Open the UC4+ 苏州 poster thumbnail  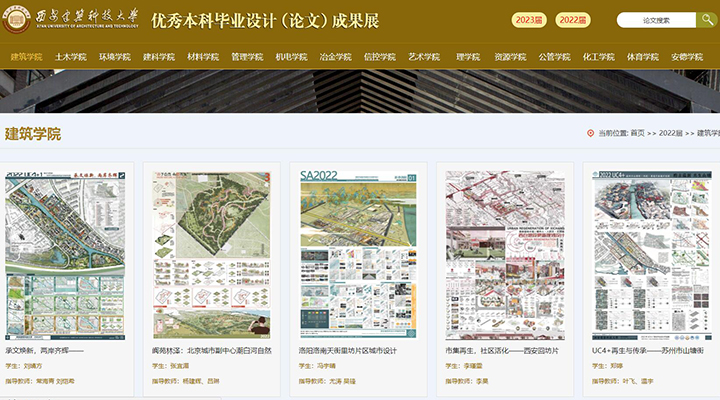tap(652, 255)
